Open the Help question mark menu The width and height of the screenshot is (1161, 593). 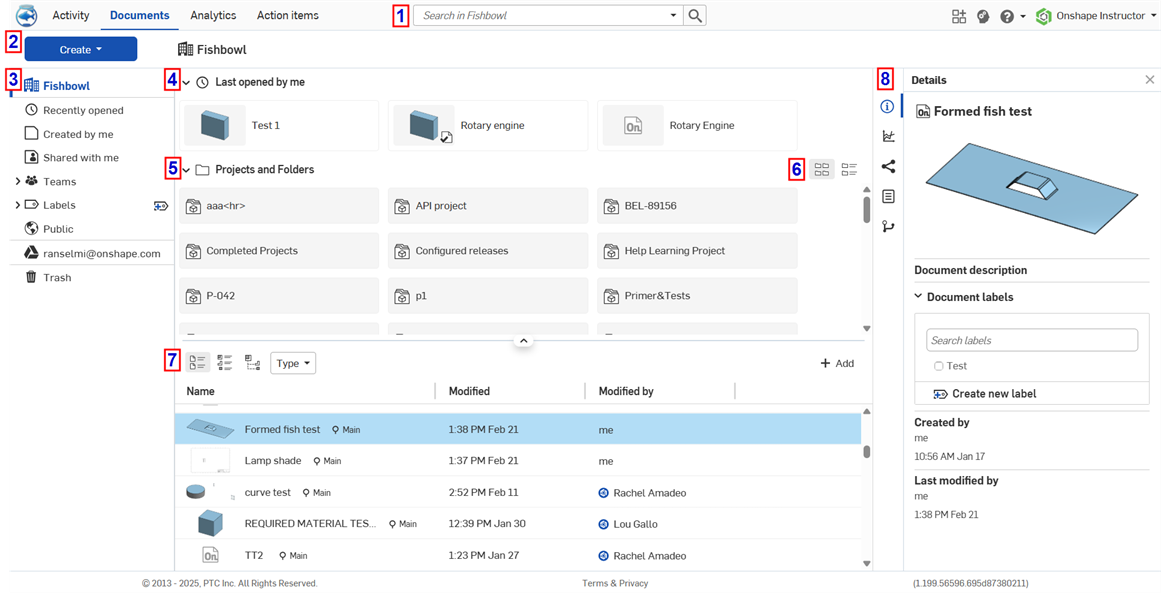tap(1012, 16)
